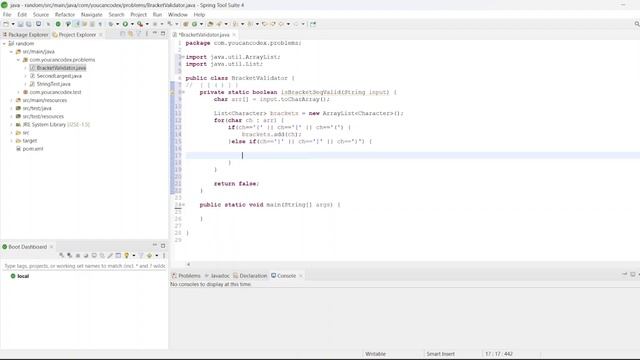The image size is (640, 360).
Task: Minimize the Package Explorer panel
Action: tap(155, 33)
